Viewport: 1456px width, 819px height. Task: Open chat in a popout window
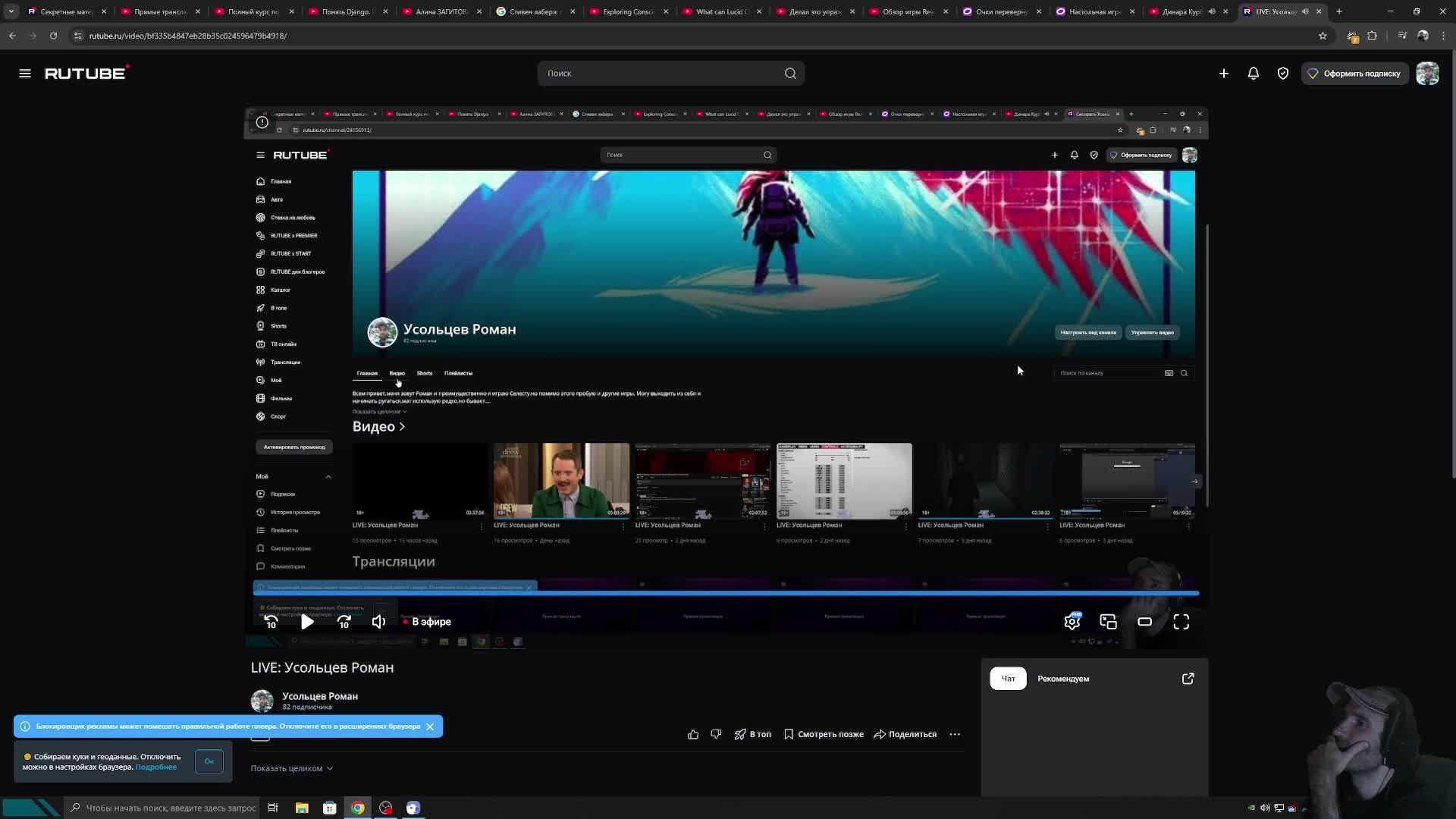(1188, 679)
